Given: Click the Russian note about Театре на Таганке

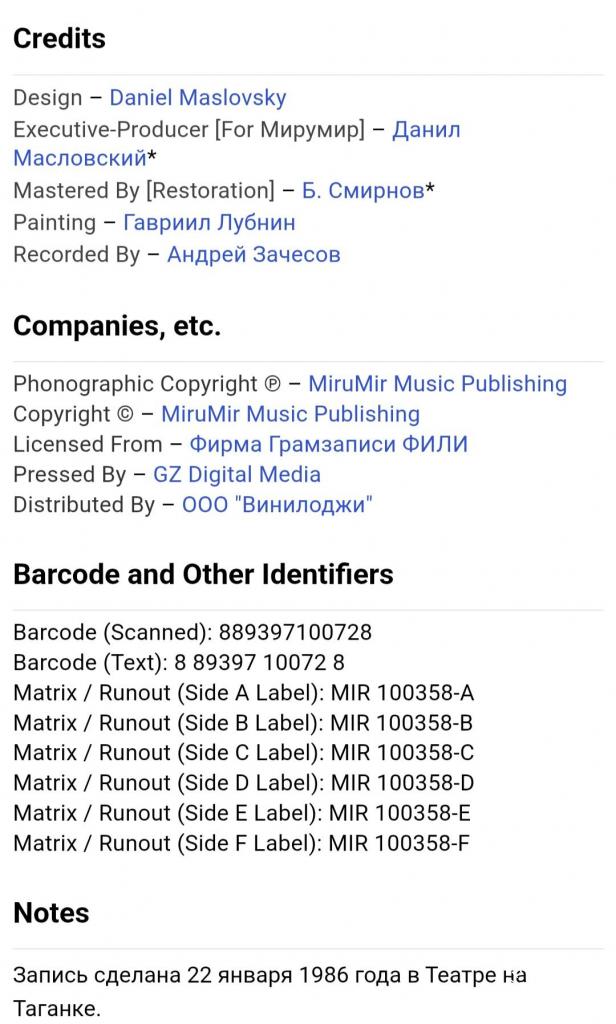Looking at the screenshot, I should point(270,992).
